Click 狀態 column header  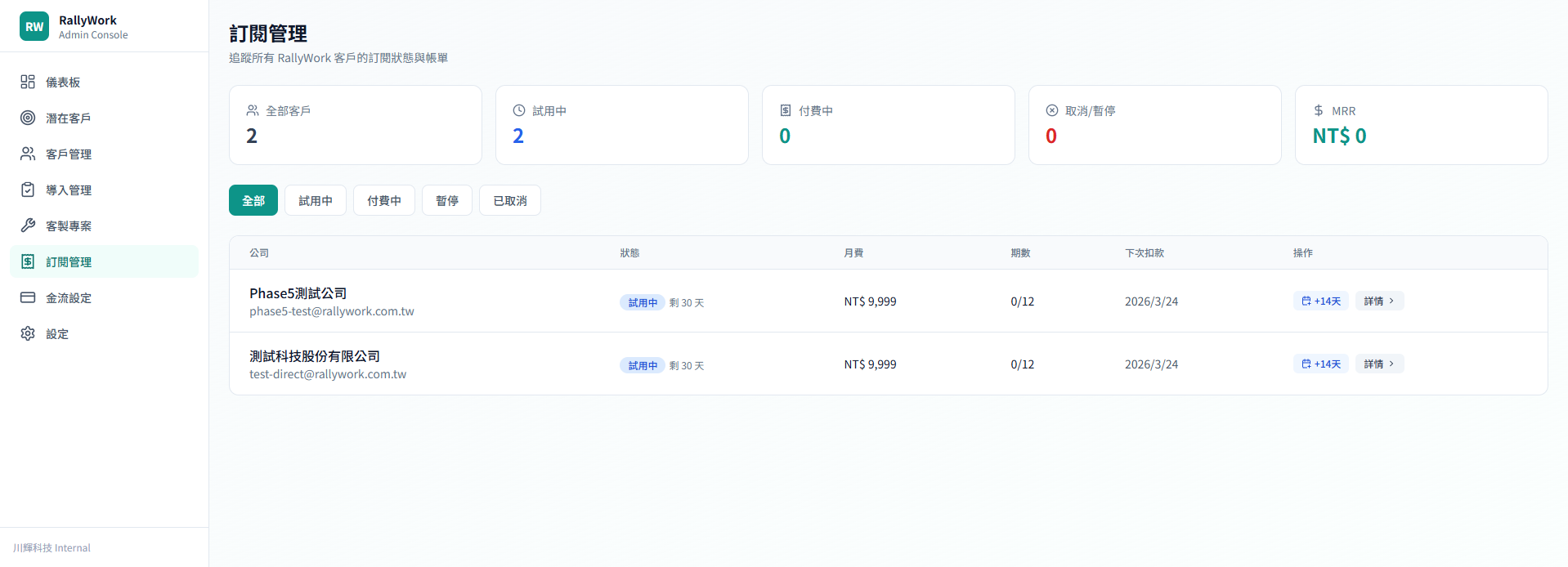pos(629,253)
